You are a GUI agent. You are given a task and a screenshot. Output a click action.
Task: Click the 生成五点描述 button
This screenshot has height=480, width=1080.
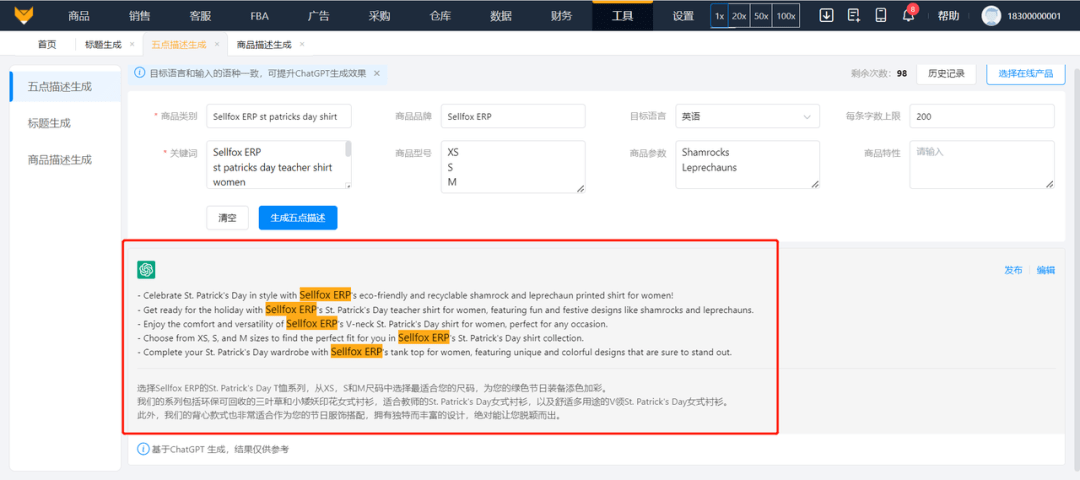pyautogui.click(x=298, y=218)
